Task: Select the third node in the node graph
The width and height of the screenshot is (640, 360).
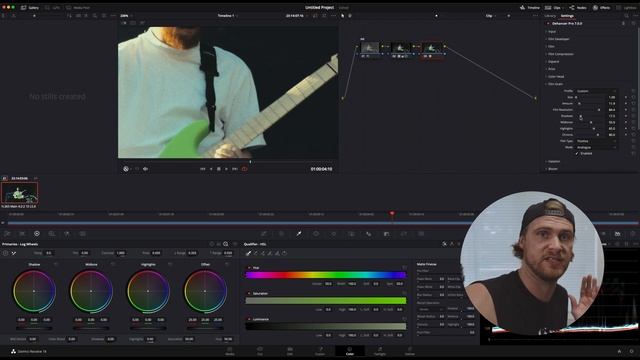Action: pyautogui.click(x=431, y=49)
